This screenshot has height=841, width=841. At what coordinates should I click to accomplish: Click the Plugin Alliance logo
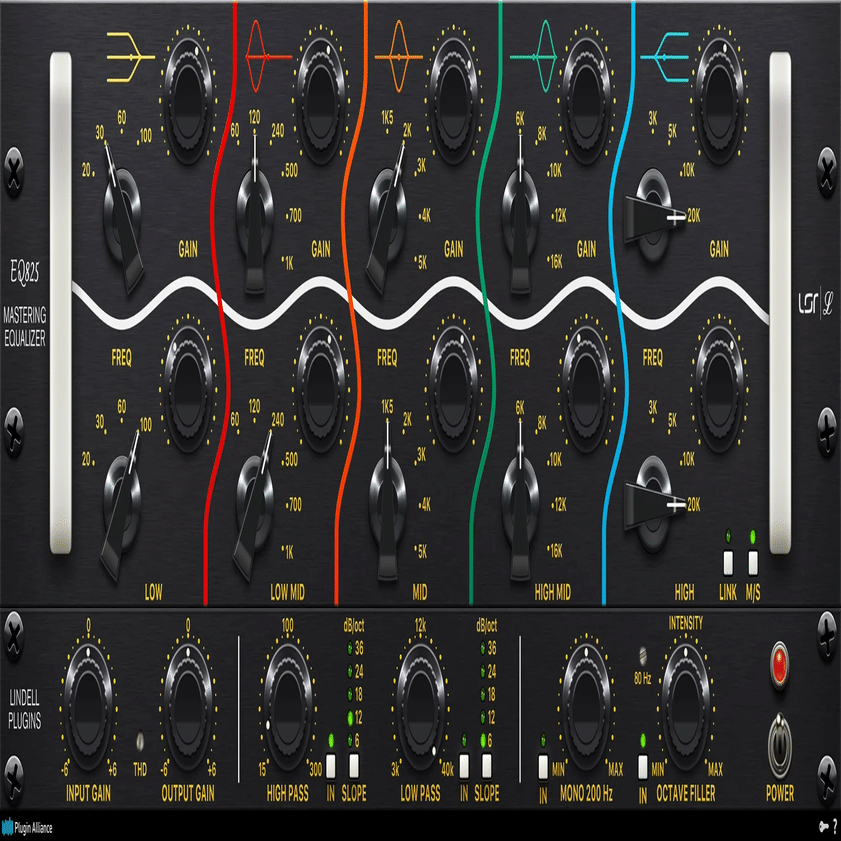(27, 828)
